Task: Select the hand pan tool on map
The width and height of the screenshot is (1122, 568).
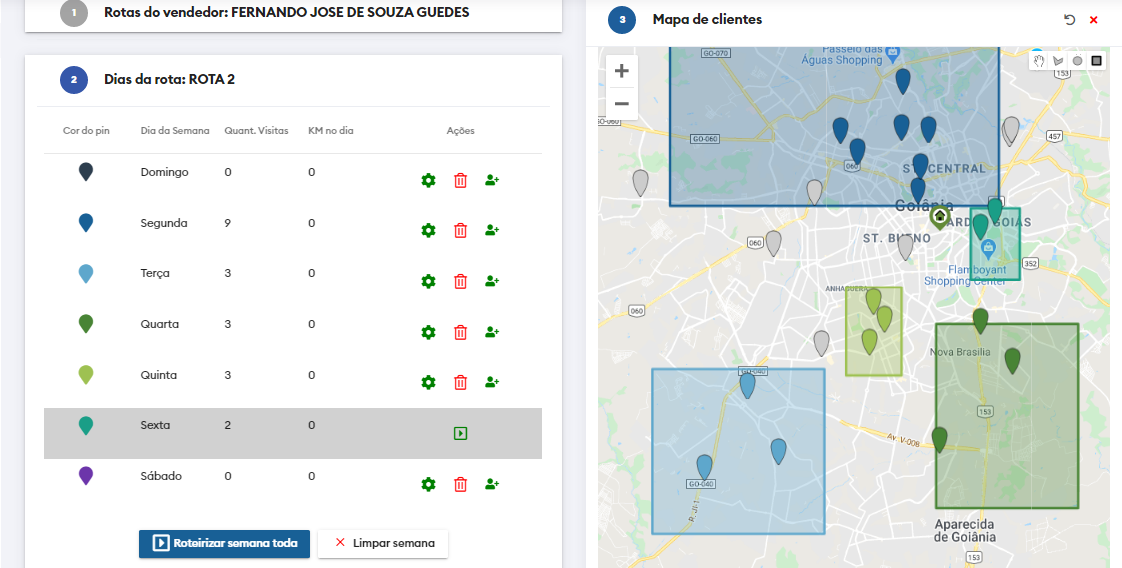Action: pyautogui.click(x=1040, y=61)
